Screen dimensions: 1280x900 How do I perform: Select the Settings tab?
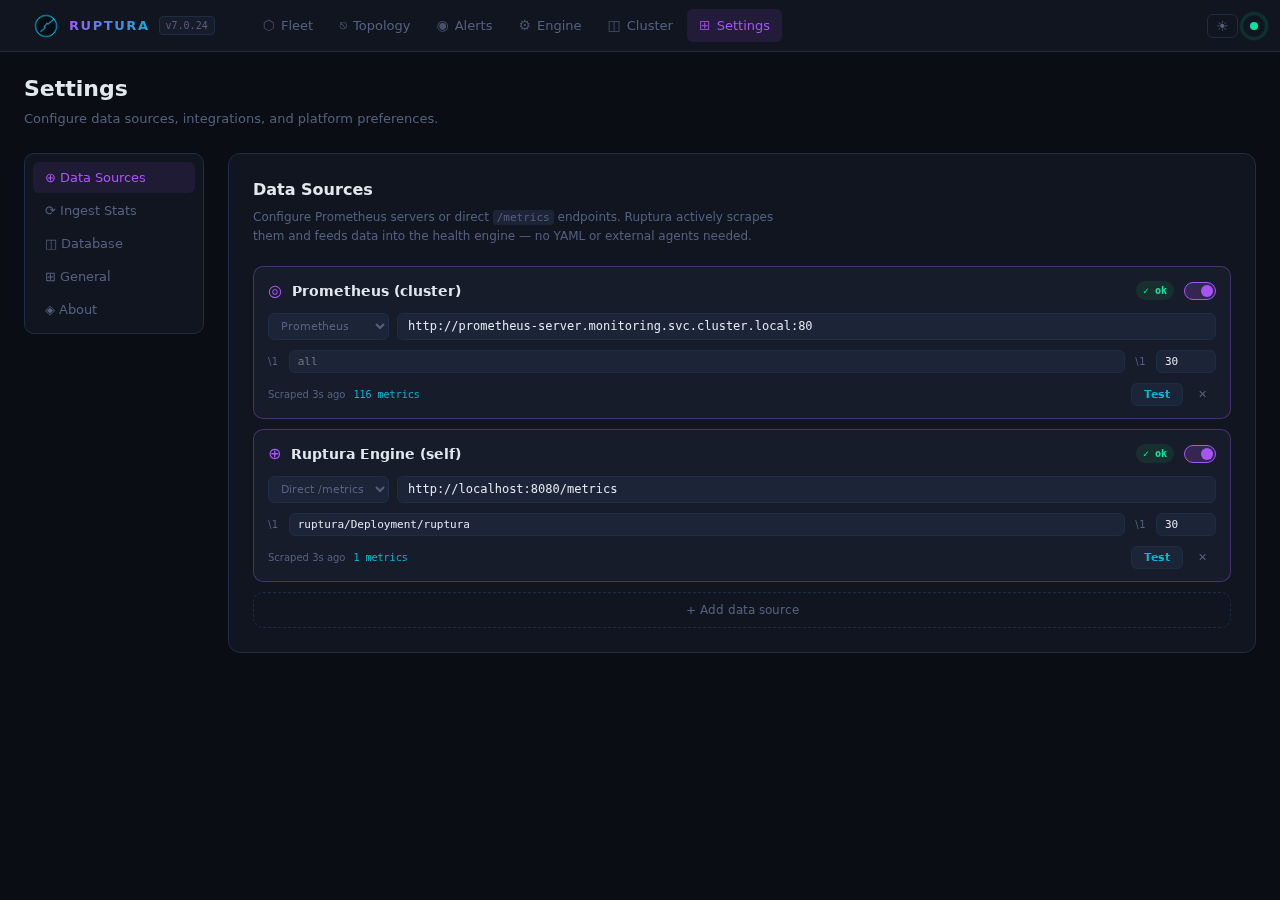(x=734, y=26)
